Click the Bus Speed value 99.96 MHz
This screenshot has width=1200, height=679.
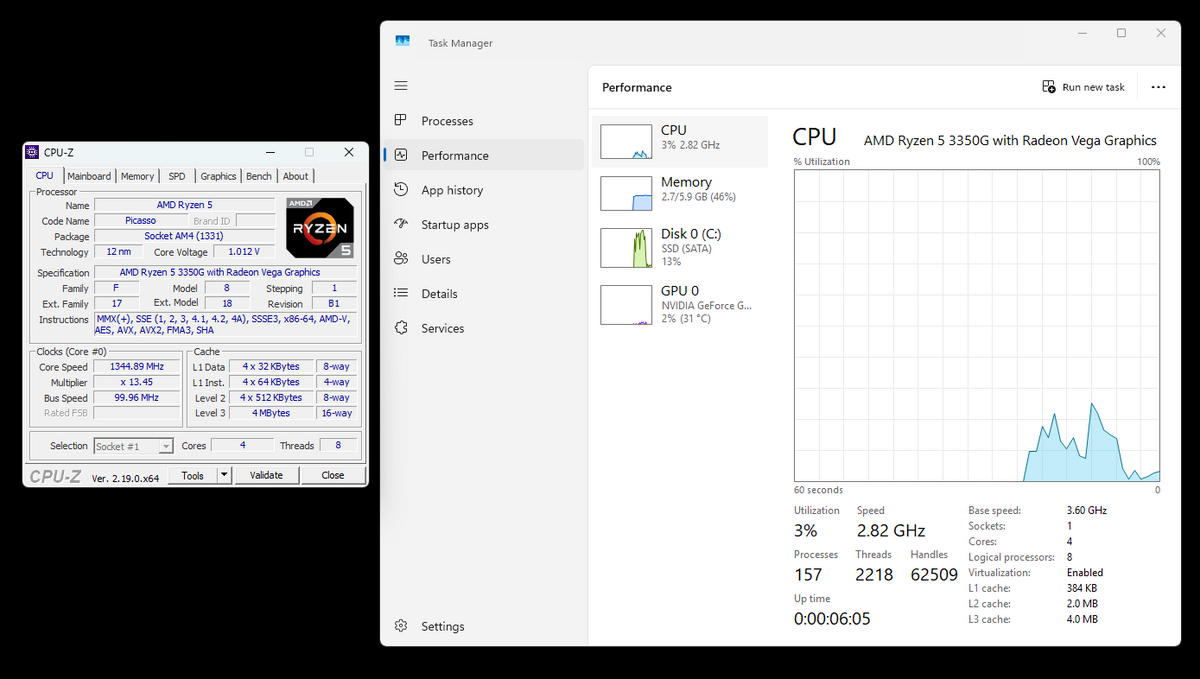point(136,398)
